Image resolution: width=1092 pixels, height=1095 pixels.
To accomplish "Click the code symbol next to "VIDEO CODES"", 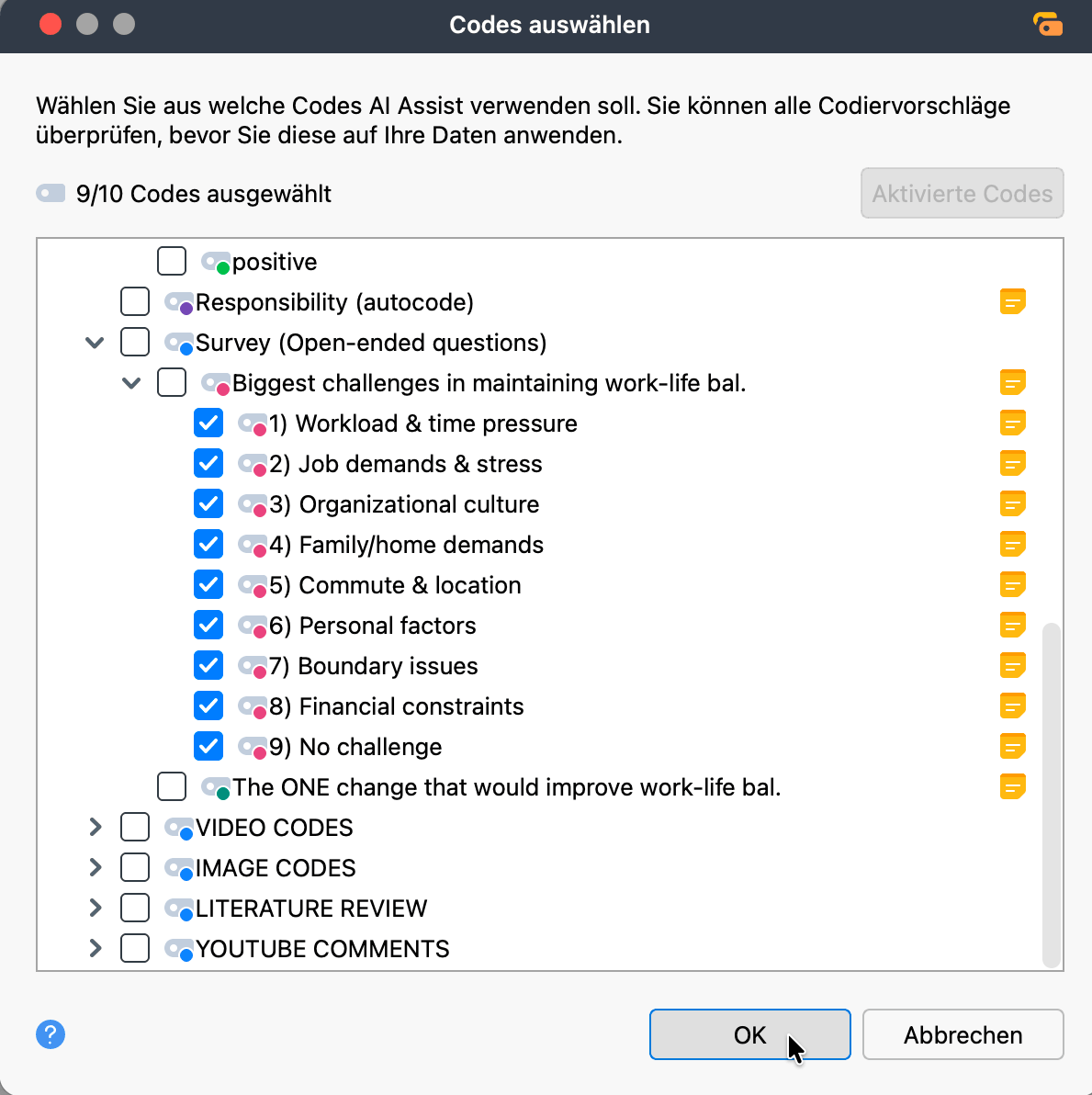I will [x=178, y=827].
